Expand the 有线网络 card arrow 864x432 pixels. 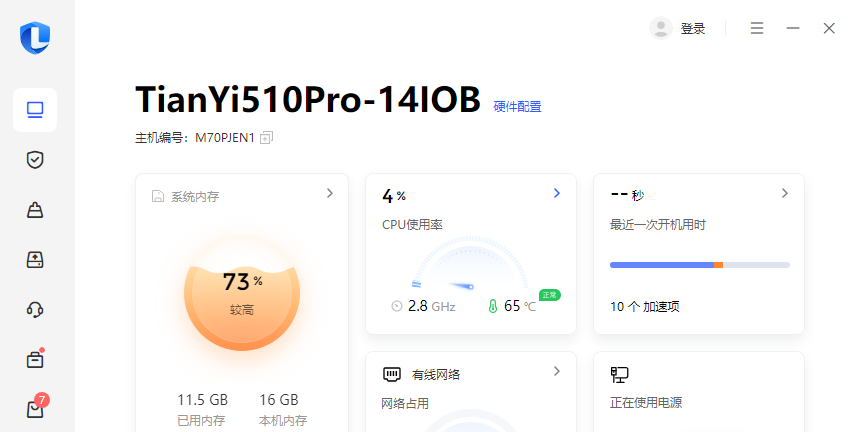click(x=557, y=371)
